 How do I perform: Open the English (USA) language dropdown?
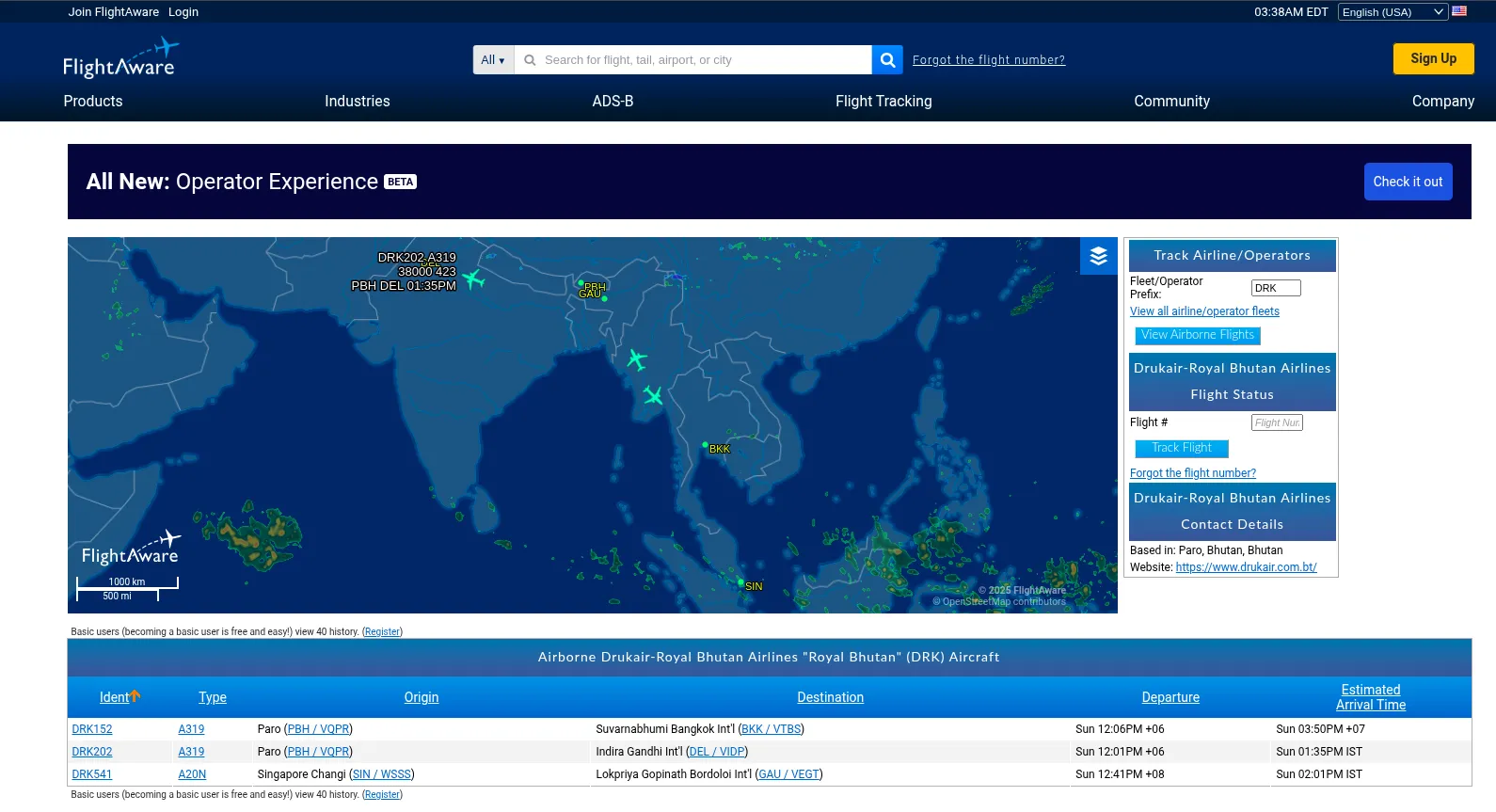pos(1393,12)
